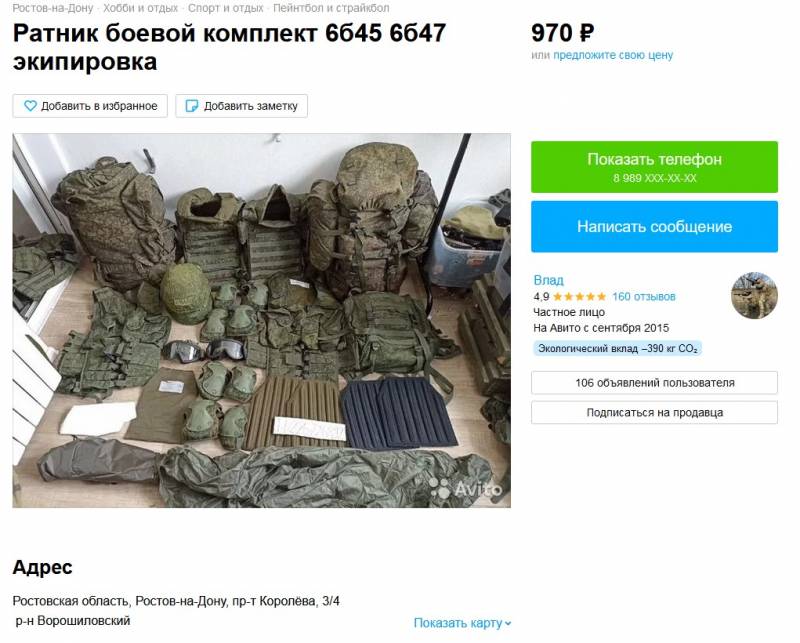Select Пейнтбол и страйкбол breadcrumb
This screenshot has height=643, width=800.
coord(331,8)
